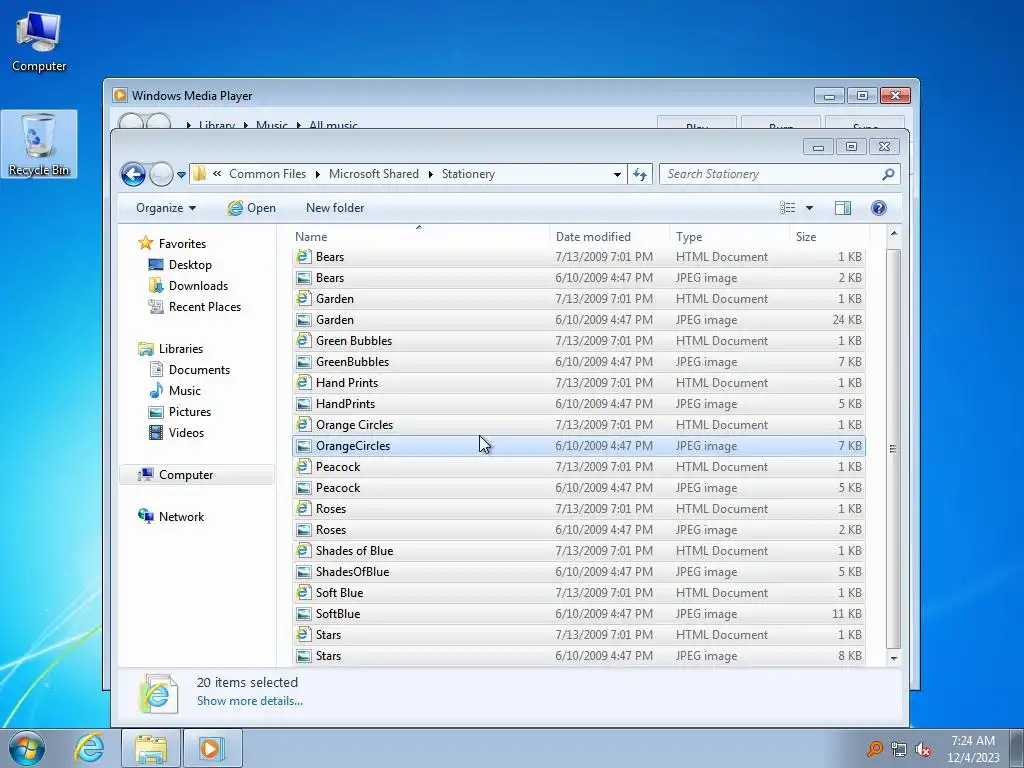This screenshot has height=768, width=1024.
Task: Click the change view icon
Action: pos(788,208)
